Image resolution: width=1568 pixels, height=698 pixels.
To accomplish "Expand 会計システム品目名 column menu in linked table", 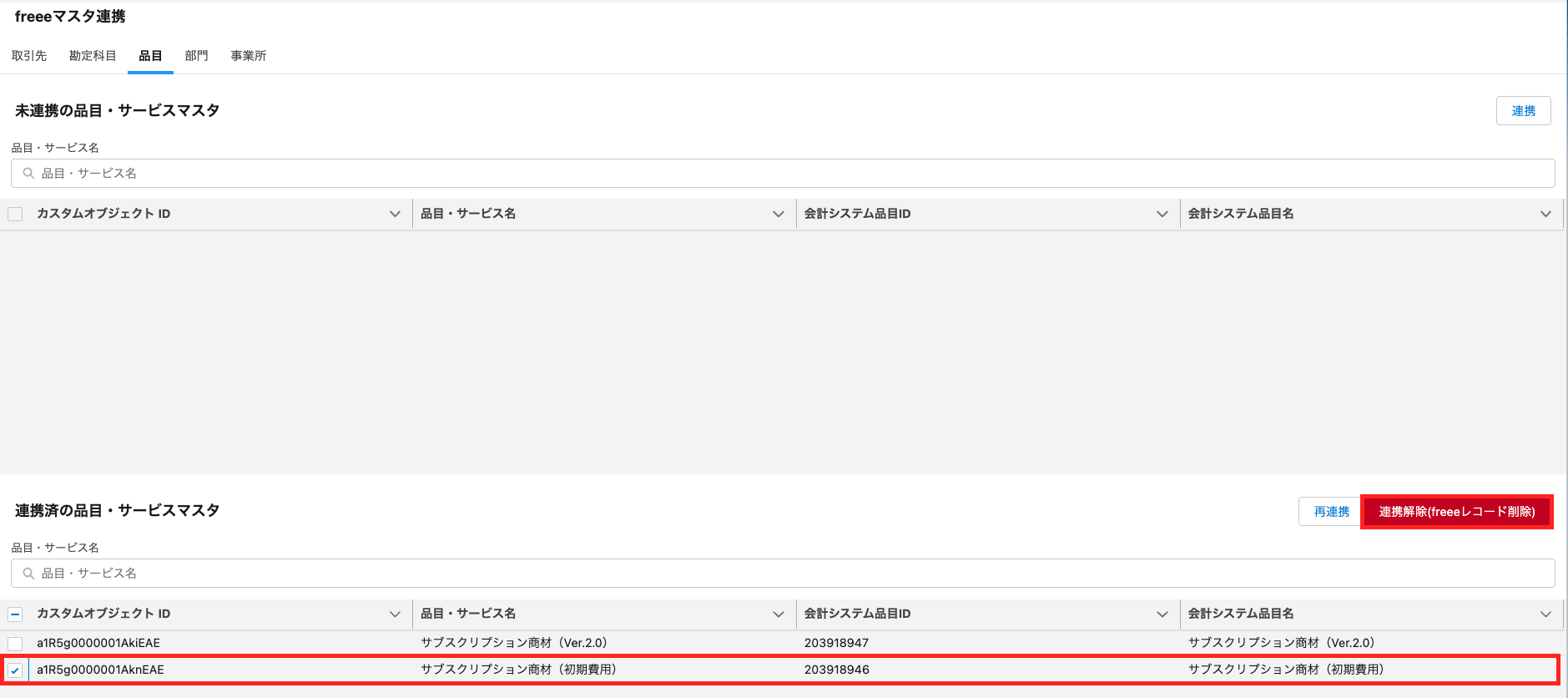I will 1545,615.
